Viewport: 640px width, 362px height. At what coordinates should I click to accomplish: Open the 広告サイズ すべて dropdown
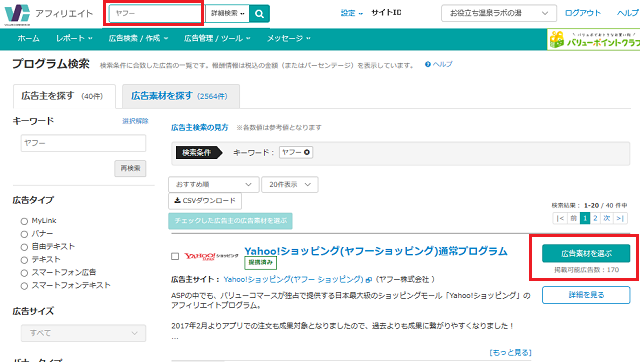click(x=83, y=333)
